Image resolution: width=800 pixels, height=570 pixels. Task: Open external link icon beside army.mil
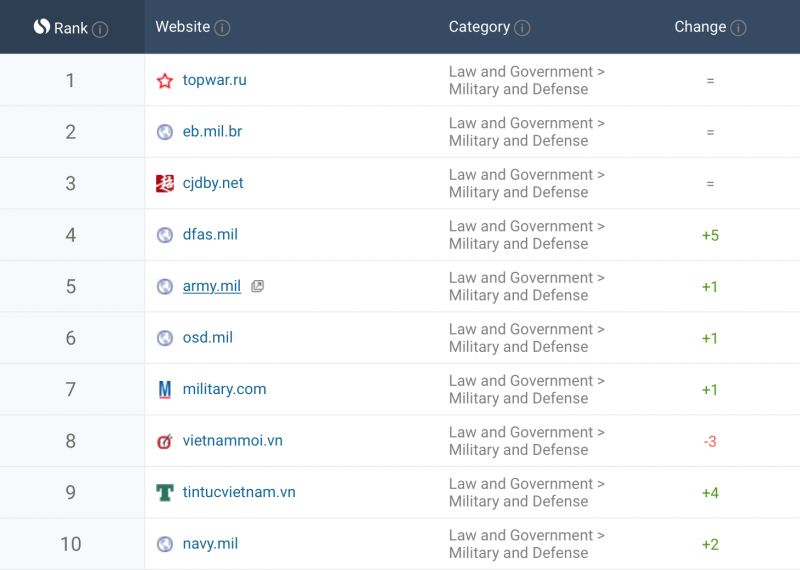tap(258, 286)
